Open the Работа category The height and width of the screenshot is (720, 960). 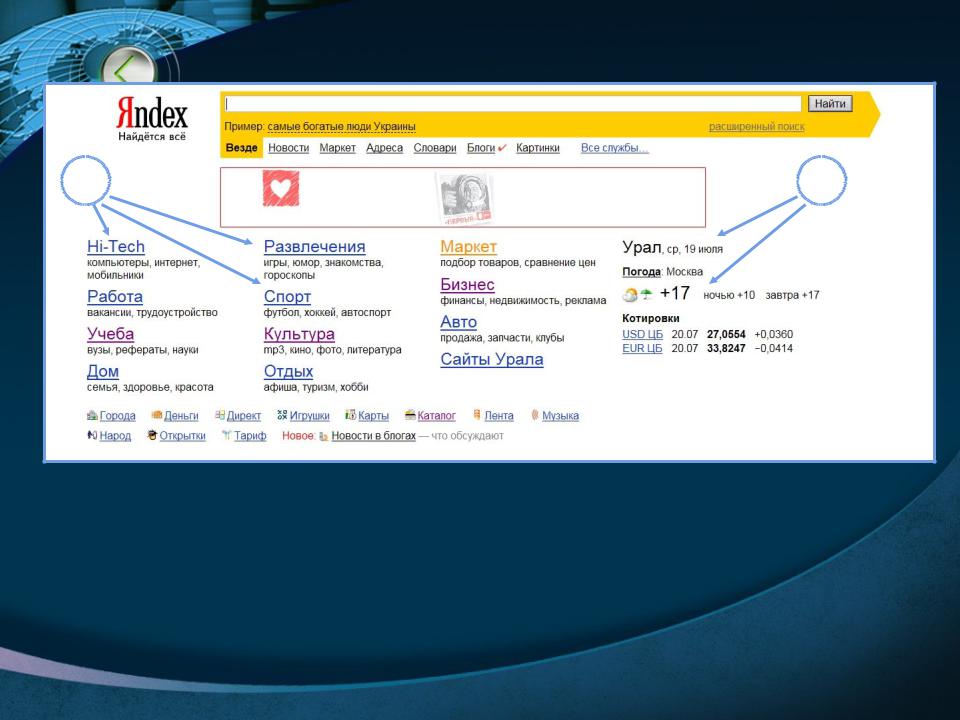tap(115, 296)
